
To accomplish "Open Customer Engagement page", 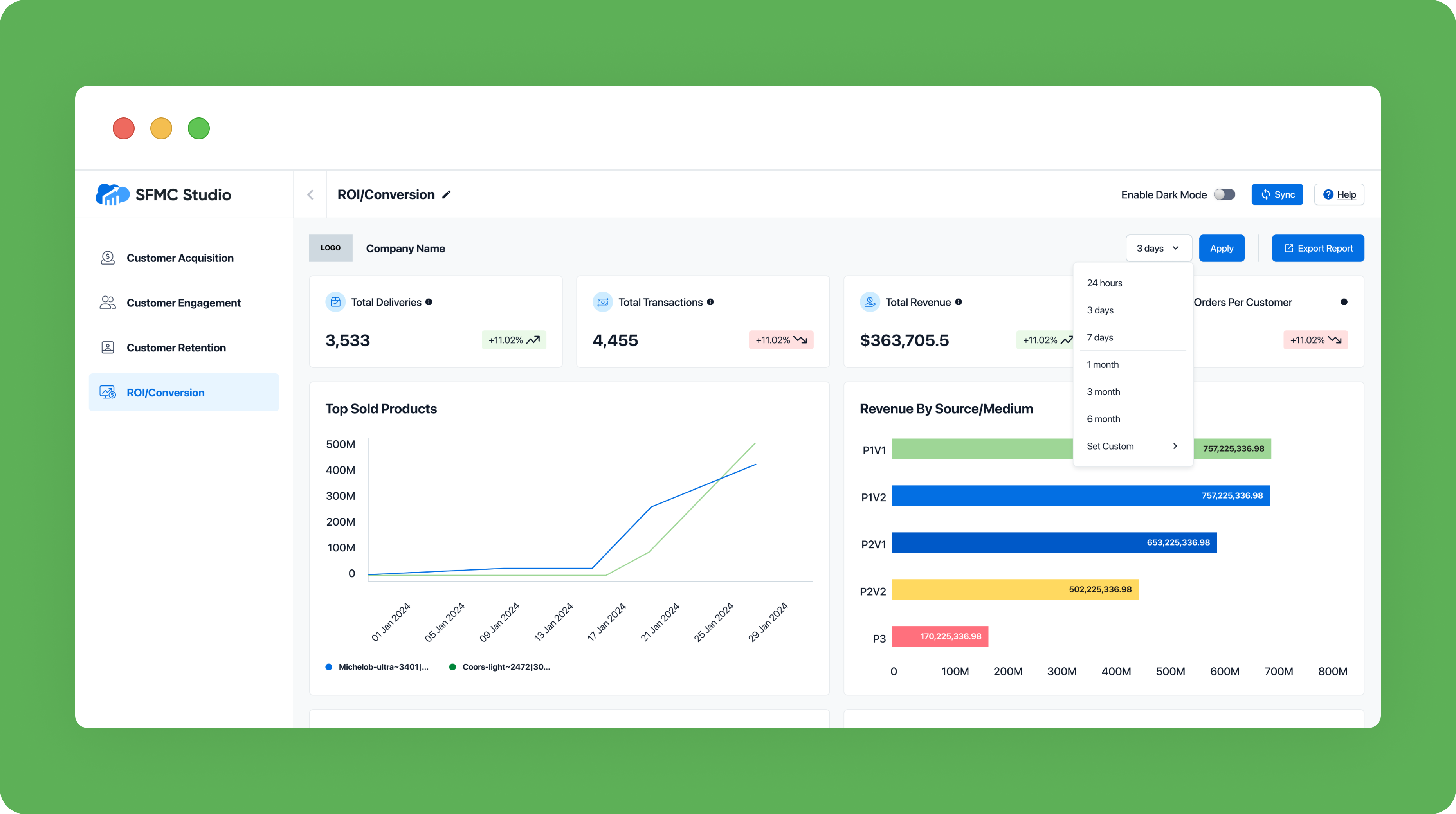I will click(184, 303).
